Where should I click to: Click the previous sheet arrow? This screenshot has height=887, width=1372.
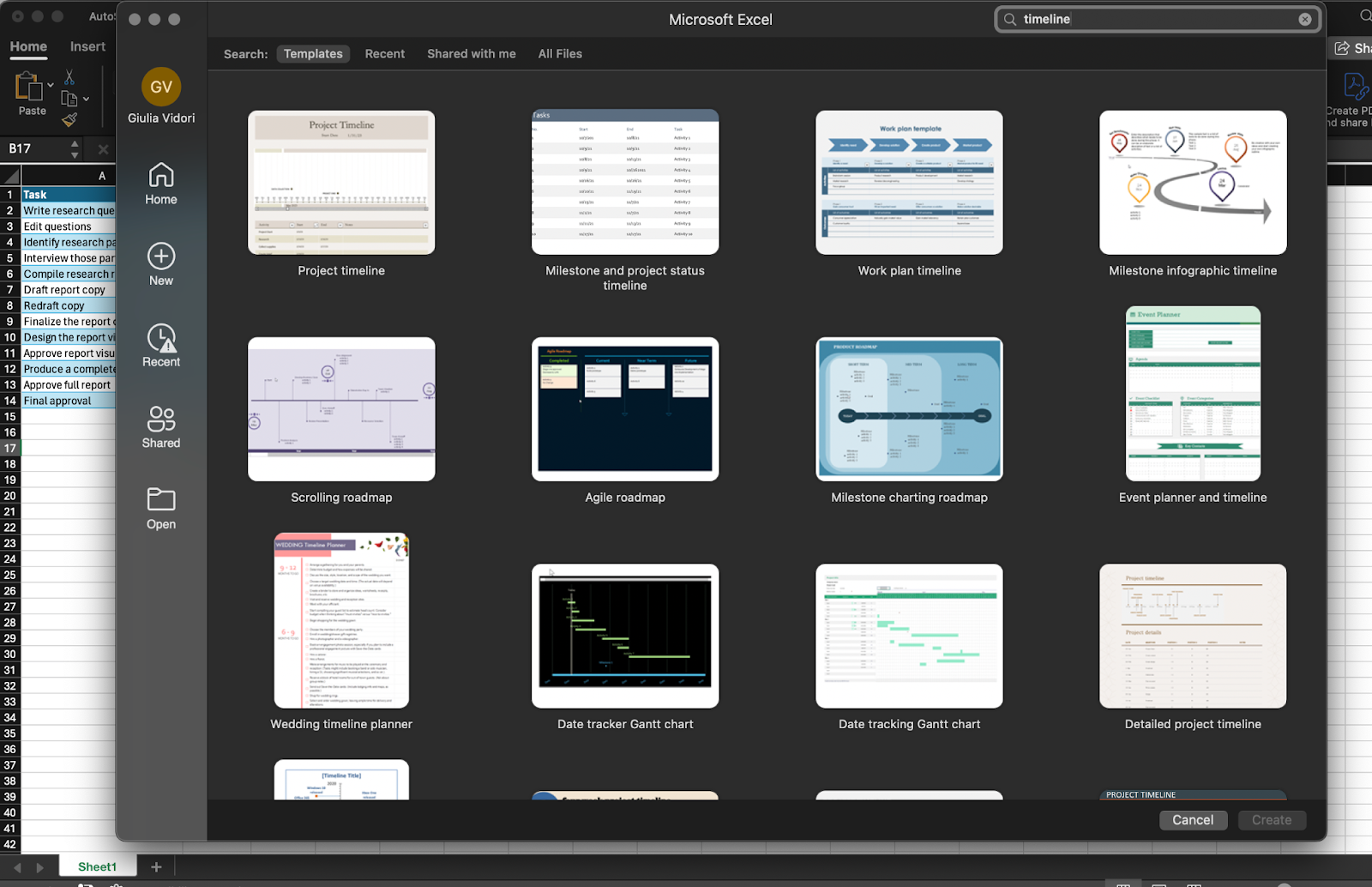(17, 867)
